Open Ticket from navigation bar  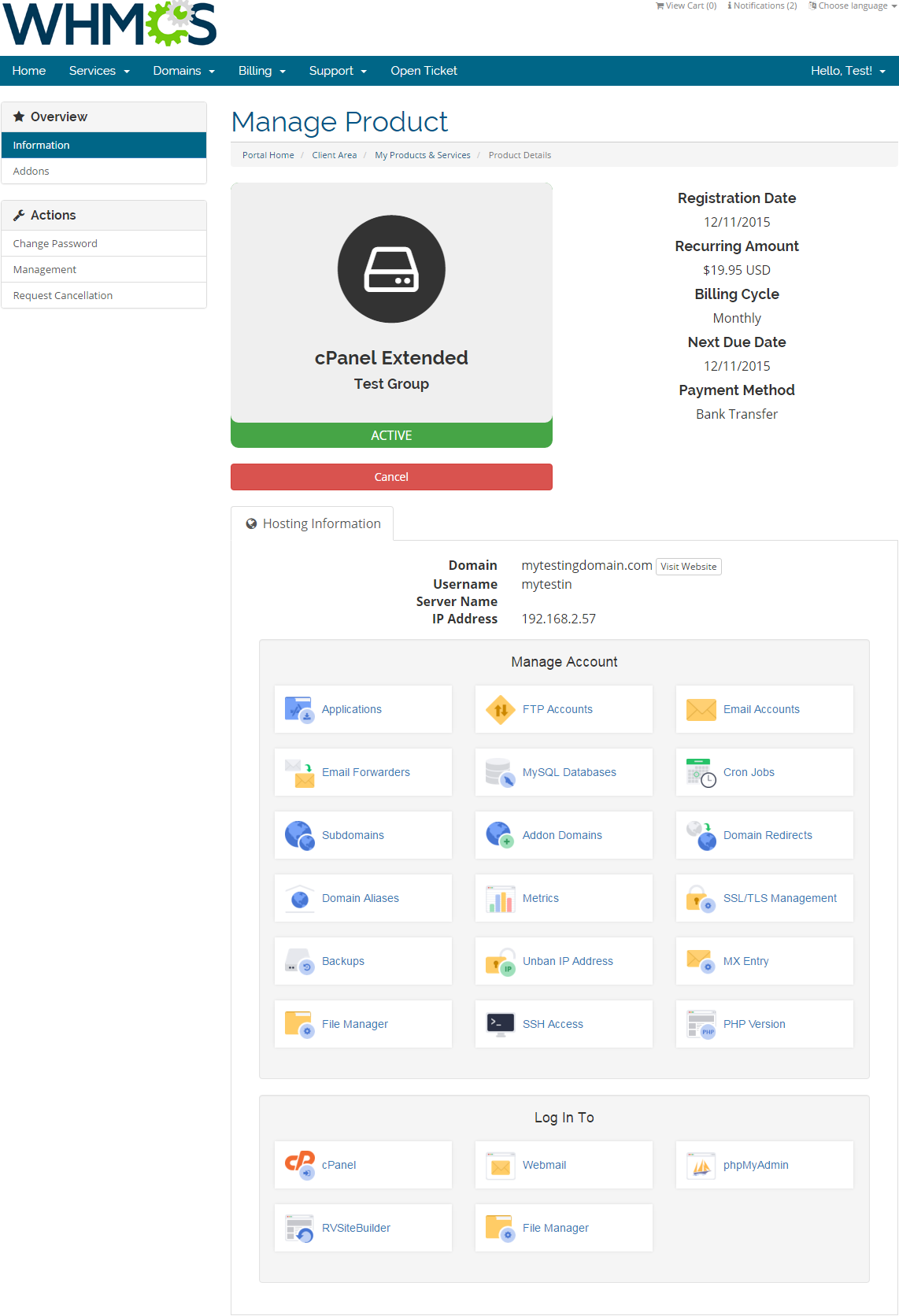[x=424, y=71]
